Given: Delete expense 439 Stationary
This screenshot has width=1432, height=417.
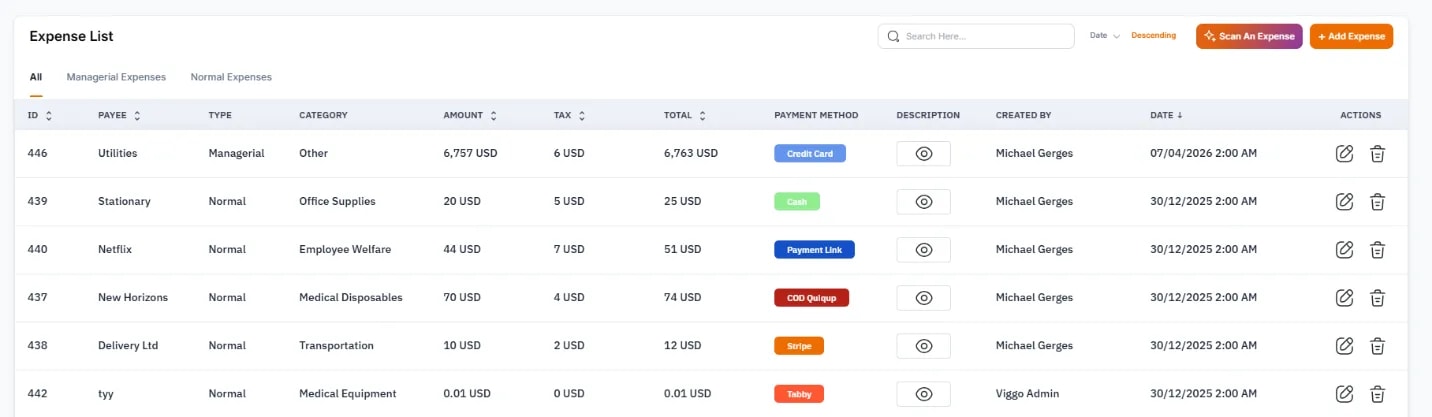Looking at the screenshot, I should point(1377,202).
